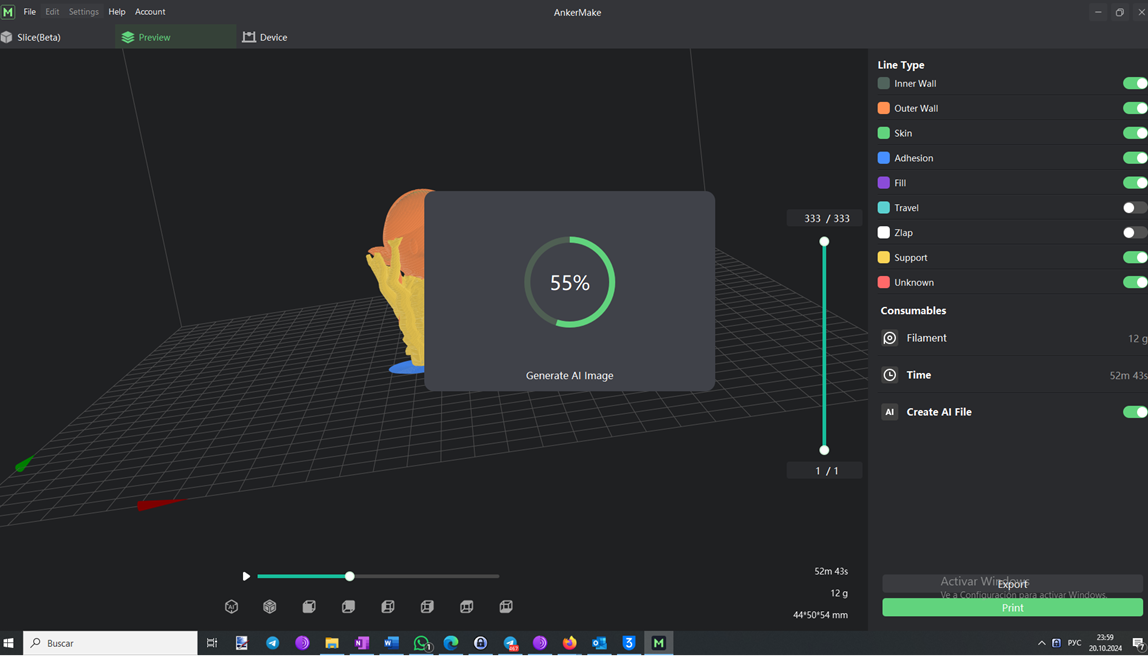
Task: Open the File menu
Action: click(29, 11)
